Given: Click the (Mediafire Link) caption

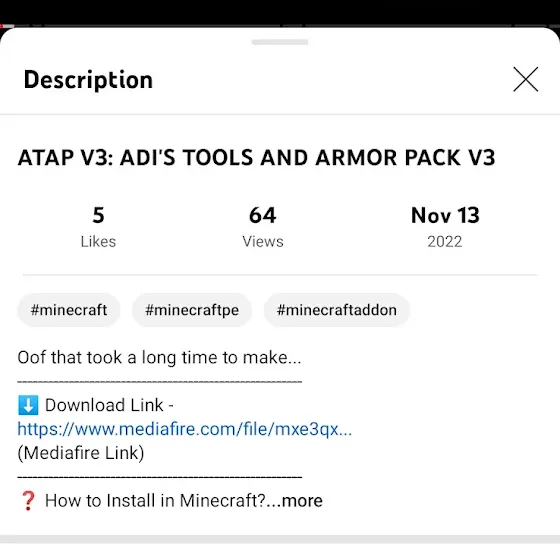Looking at the screenshot, I should pyautogui.click(x=81, y=453).
